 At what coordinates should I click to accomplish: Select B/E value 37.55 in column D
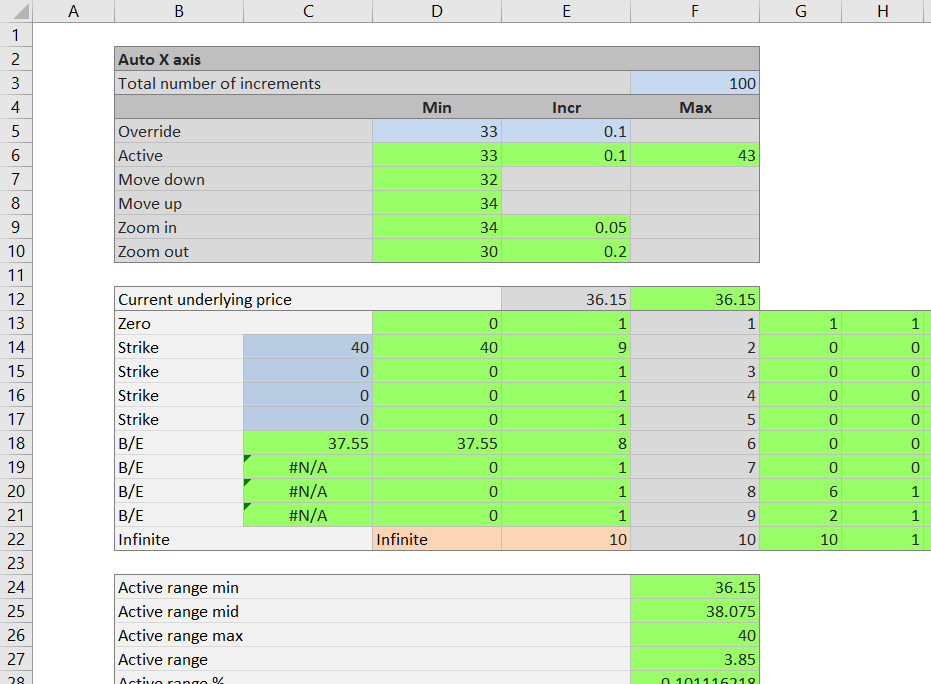point(437,443)
